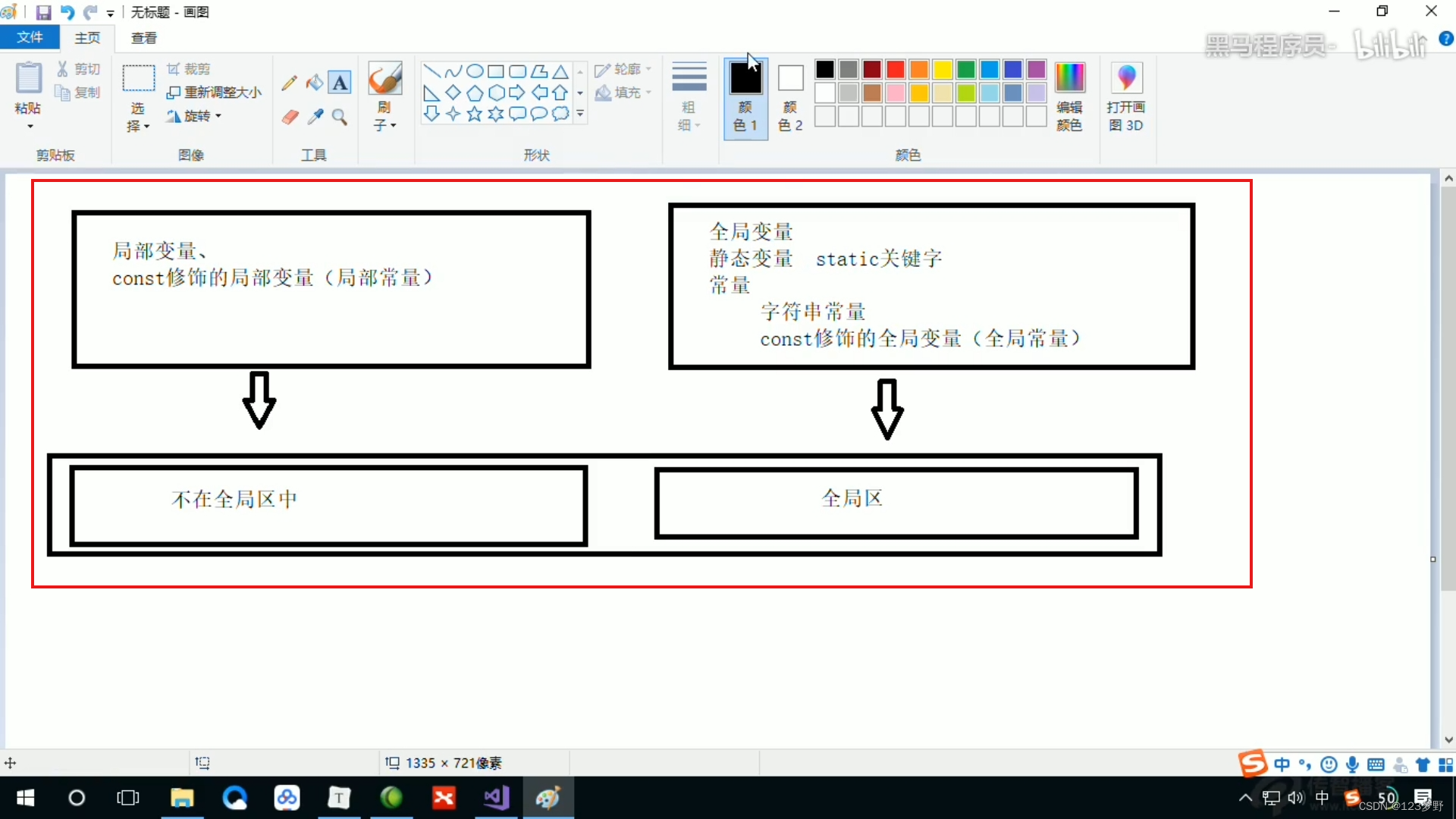Image resolution: width=1456 pixels, height=819 pixels.
Task: Click the Copy (复制) button
Action: click(x=78, y=93)
